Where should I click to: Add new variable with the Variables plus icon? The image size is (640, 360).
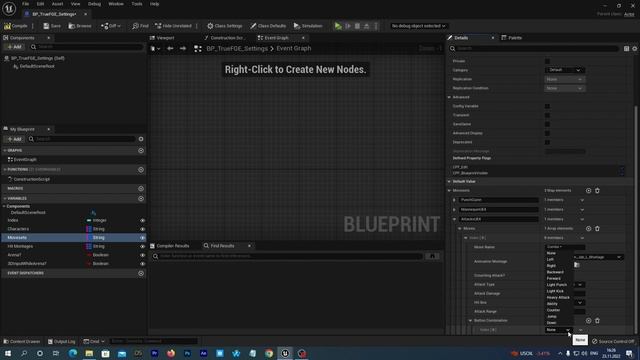[141, 198]
